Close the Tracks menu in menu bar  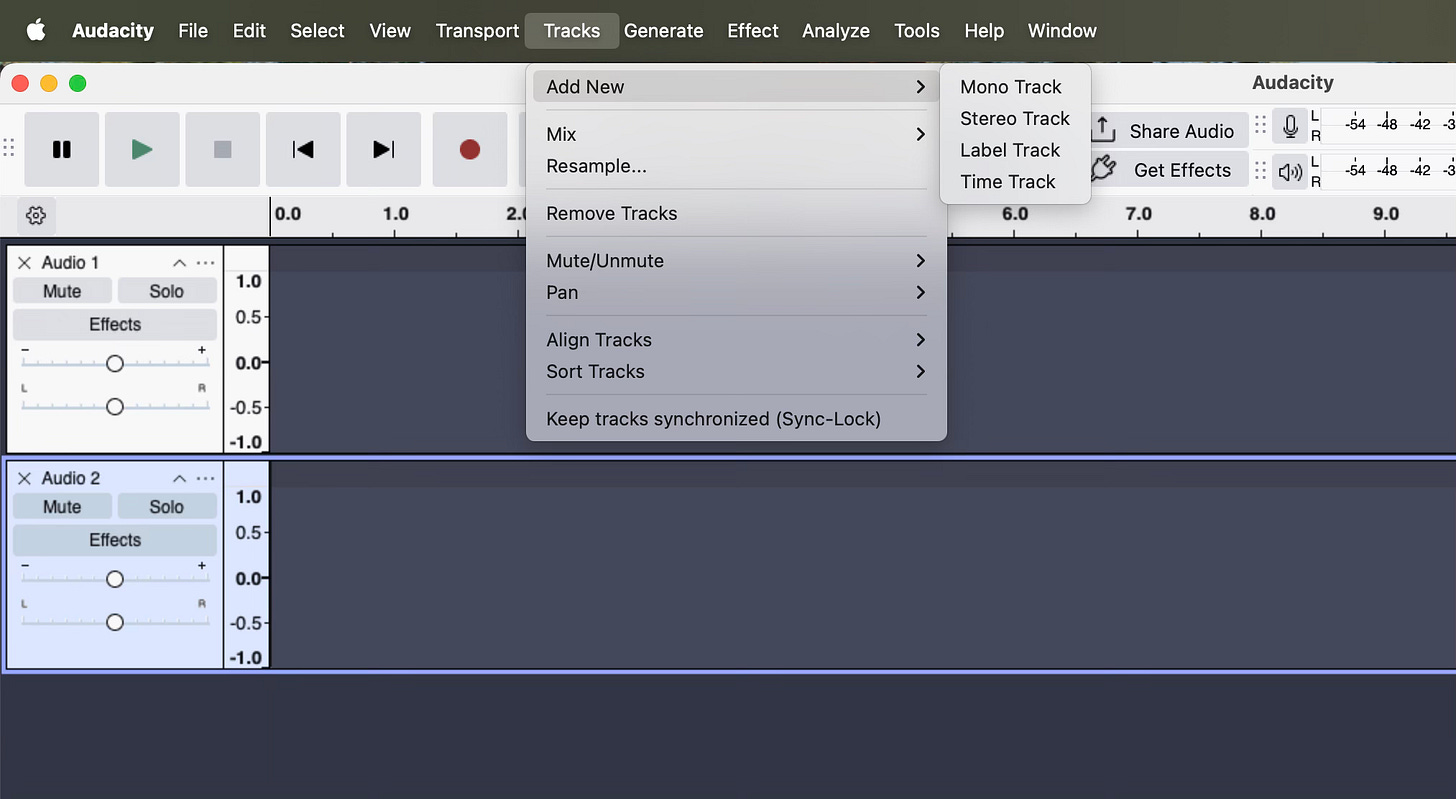572,31
